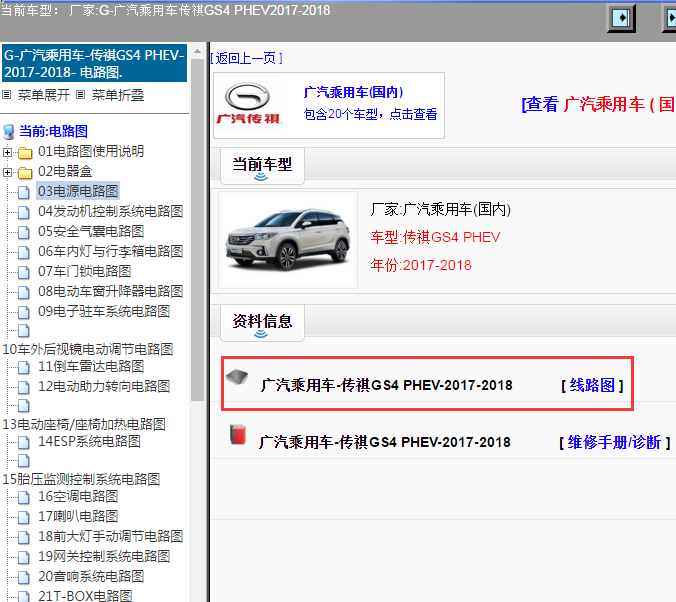Click the gray chip icon beside 线路图 row
The width and height of the screenshot is (676, 602).
[237, 377]
